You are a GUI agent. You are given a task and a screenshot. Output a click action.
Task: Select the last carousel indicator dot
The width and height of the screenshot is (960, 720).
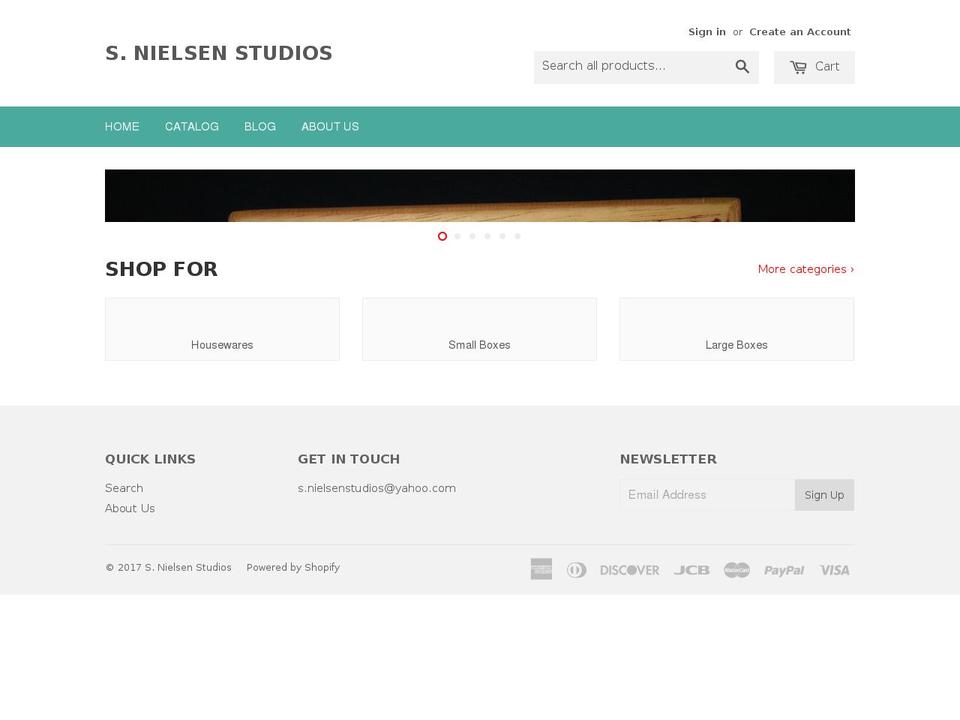click(x=517, y=236)
